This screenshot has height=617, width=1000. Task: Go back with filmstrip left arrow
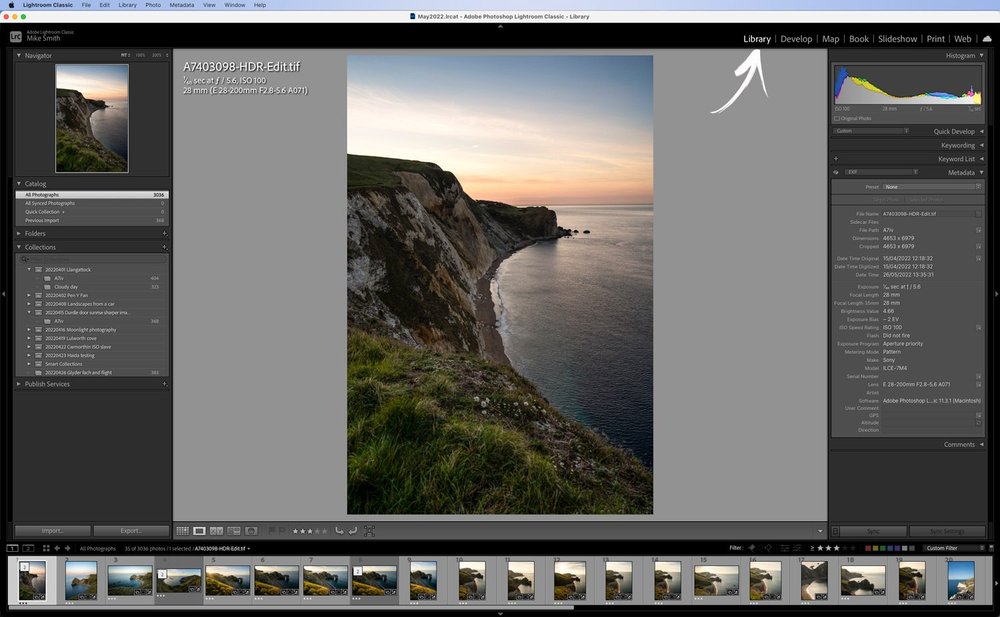point(57,548)
